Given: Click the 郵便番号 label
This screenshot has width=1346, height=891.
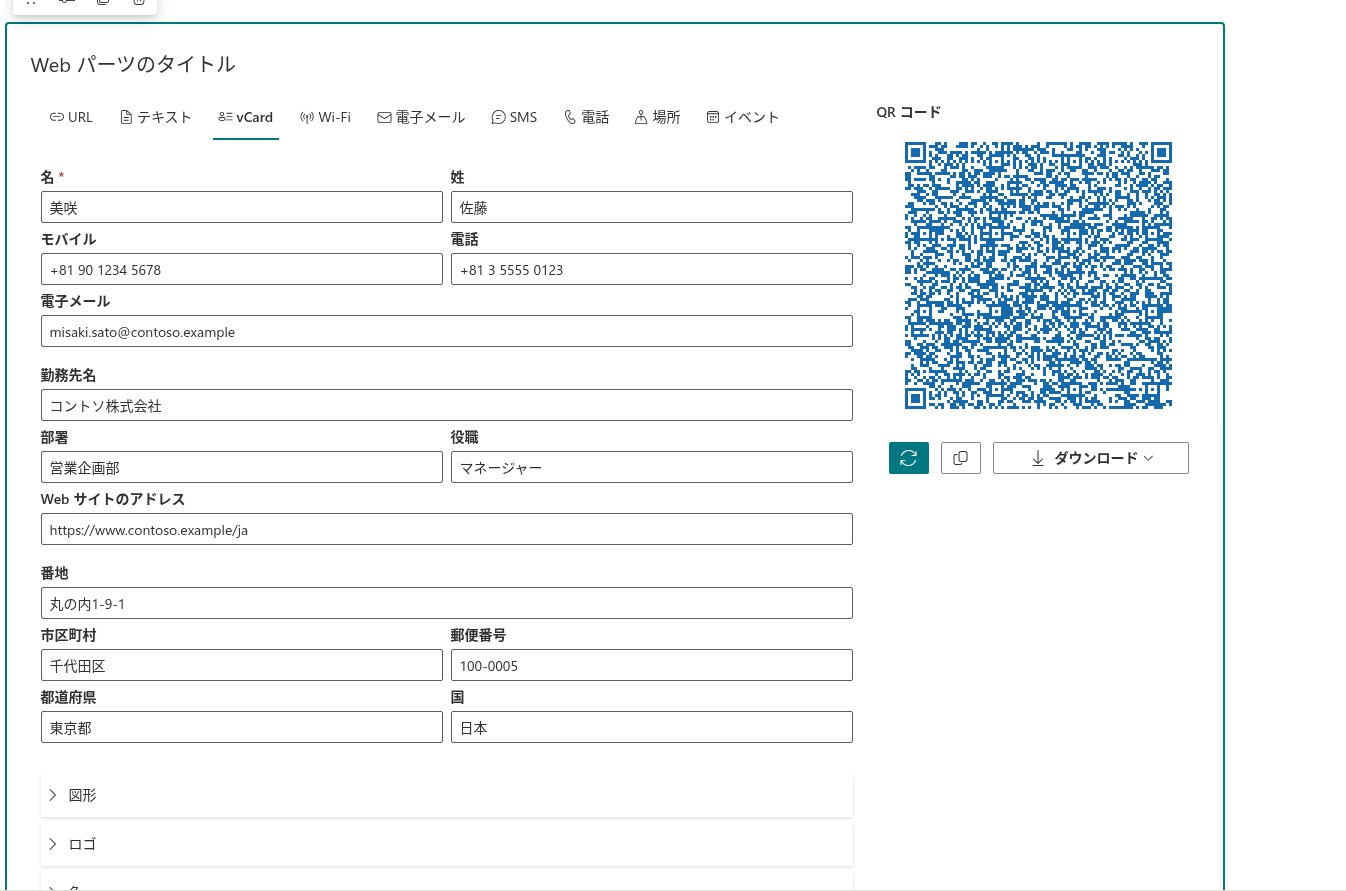Looking at the screenshot, I should coord(479,635).
